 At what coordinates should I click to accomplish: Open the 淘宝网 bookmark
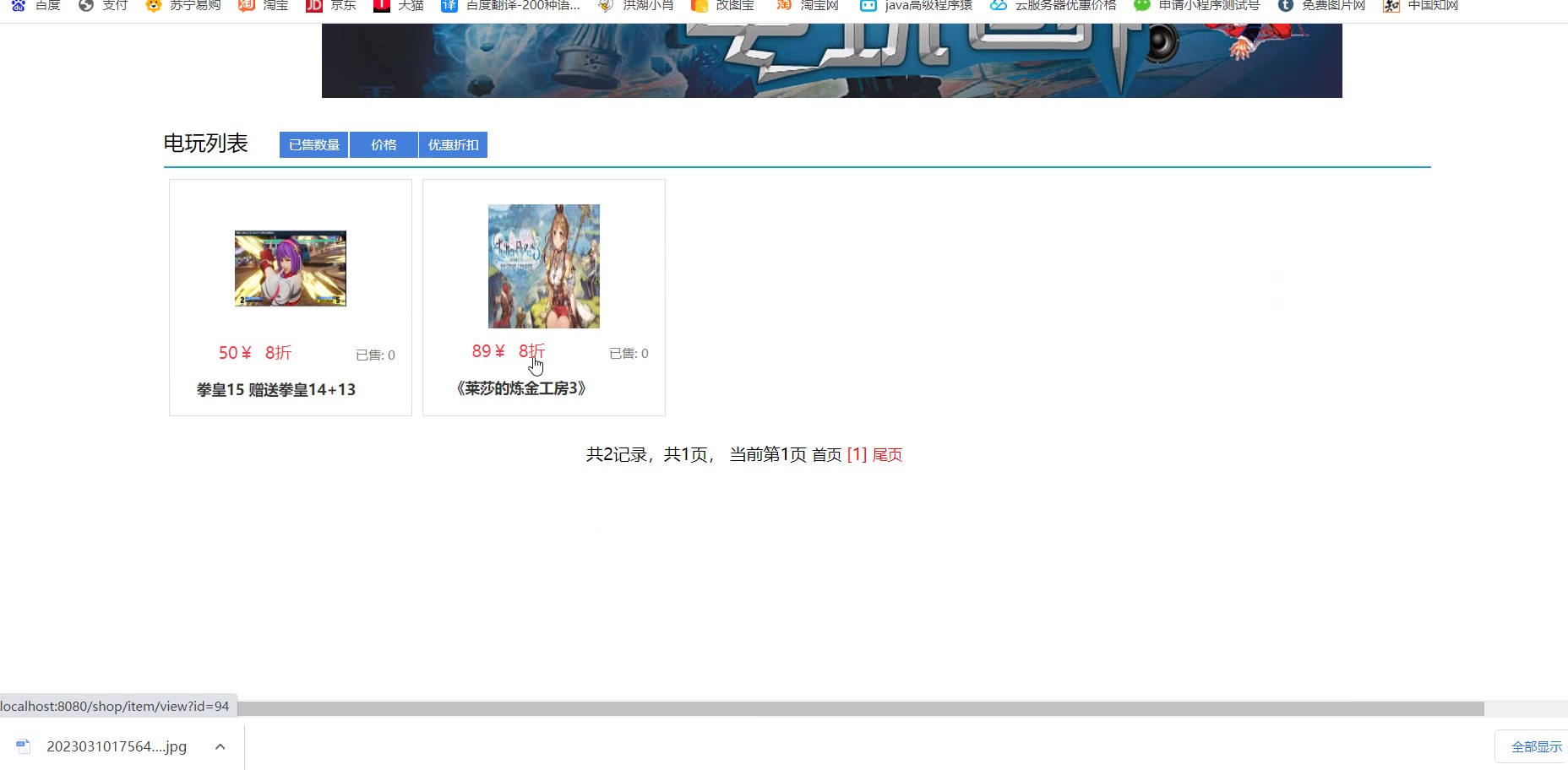point(807,5)
